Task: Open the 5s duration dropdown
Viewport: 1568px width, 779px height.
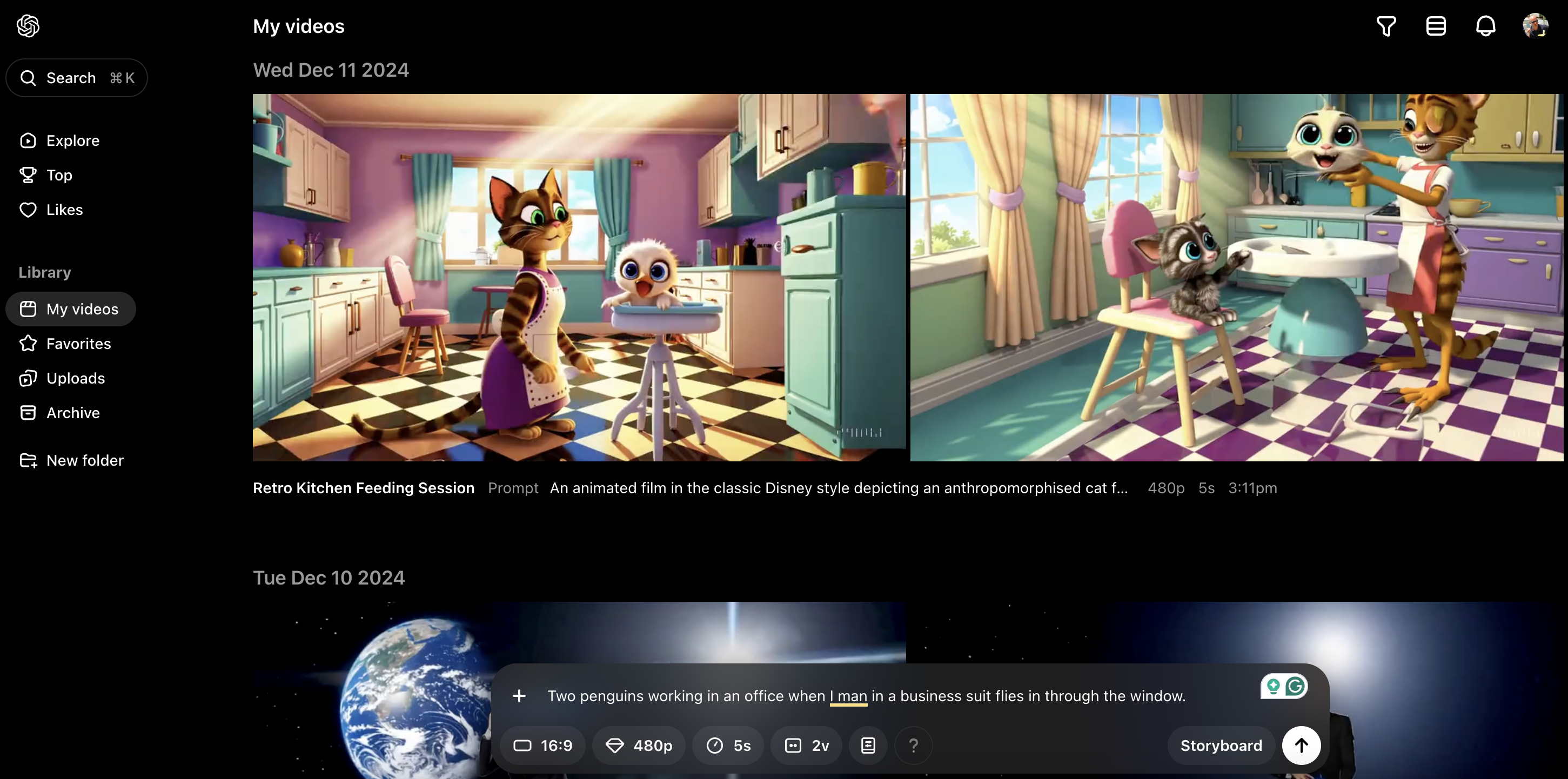Action: (x=728, y=746)
